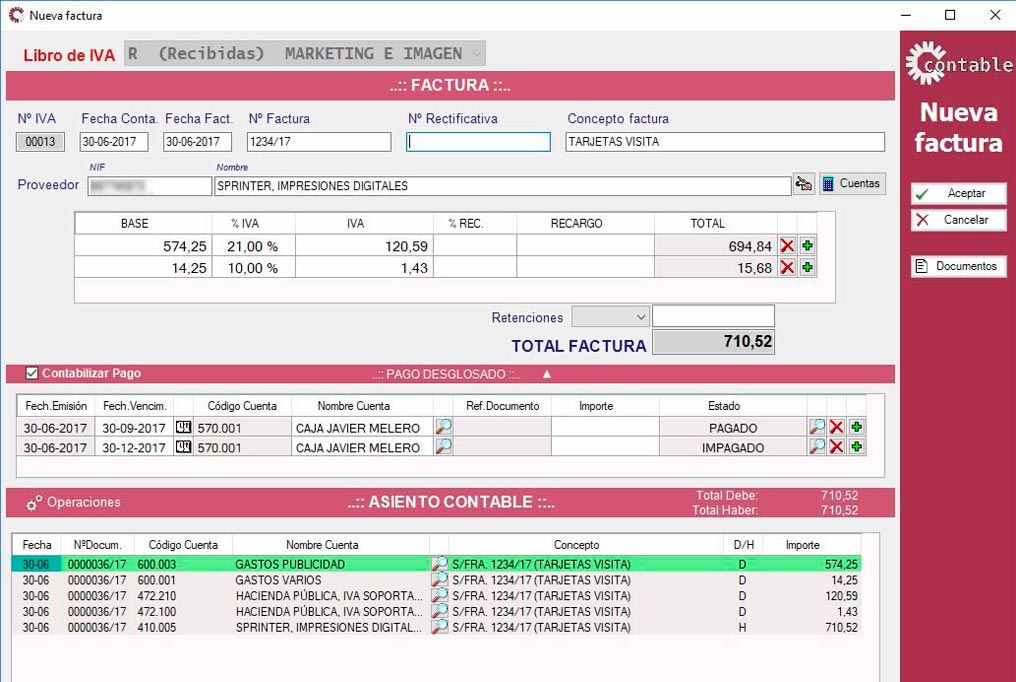Click the Fecha Fact. date field
This screenshot has height=682, width=1016.
[x=198, y=142]
